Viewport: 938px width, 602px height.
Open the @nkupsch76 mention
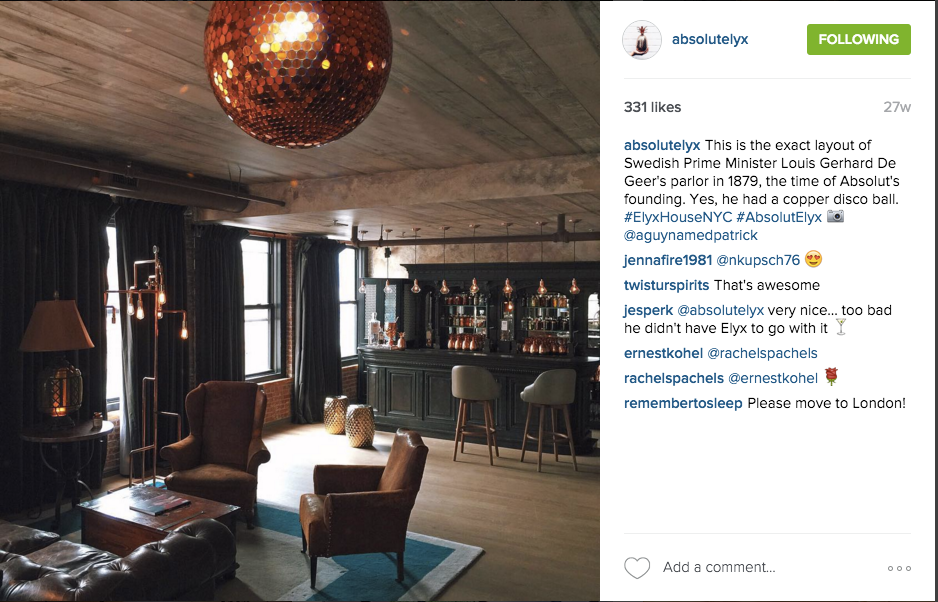pos(758,260)
